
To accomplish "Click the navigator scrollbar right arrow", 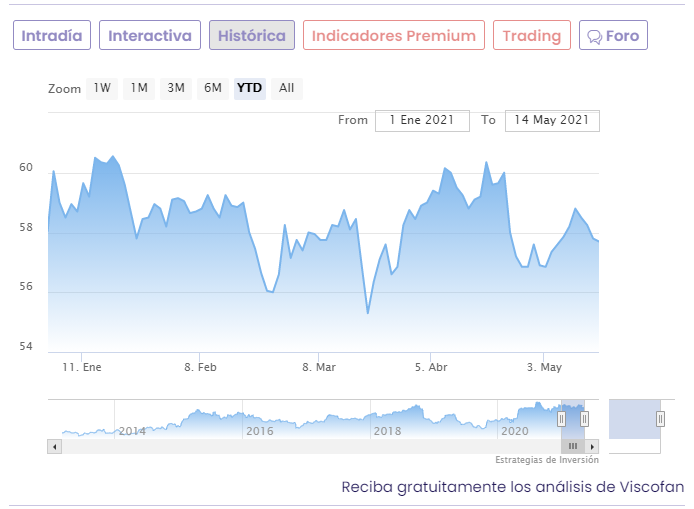I will click(x=592, y=446).
